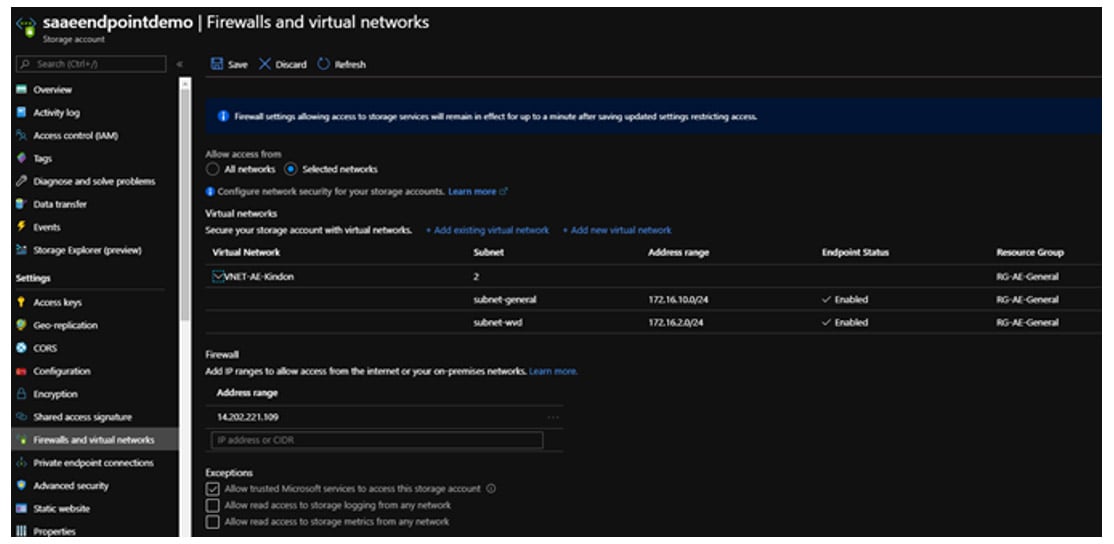Click Add existing virtual network link
Viewport: 1114px width, 544px height.
(487, 230)
